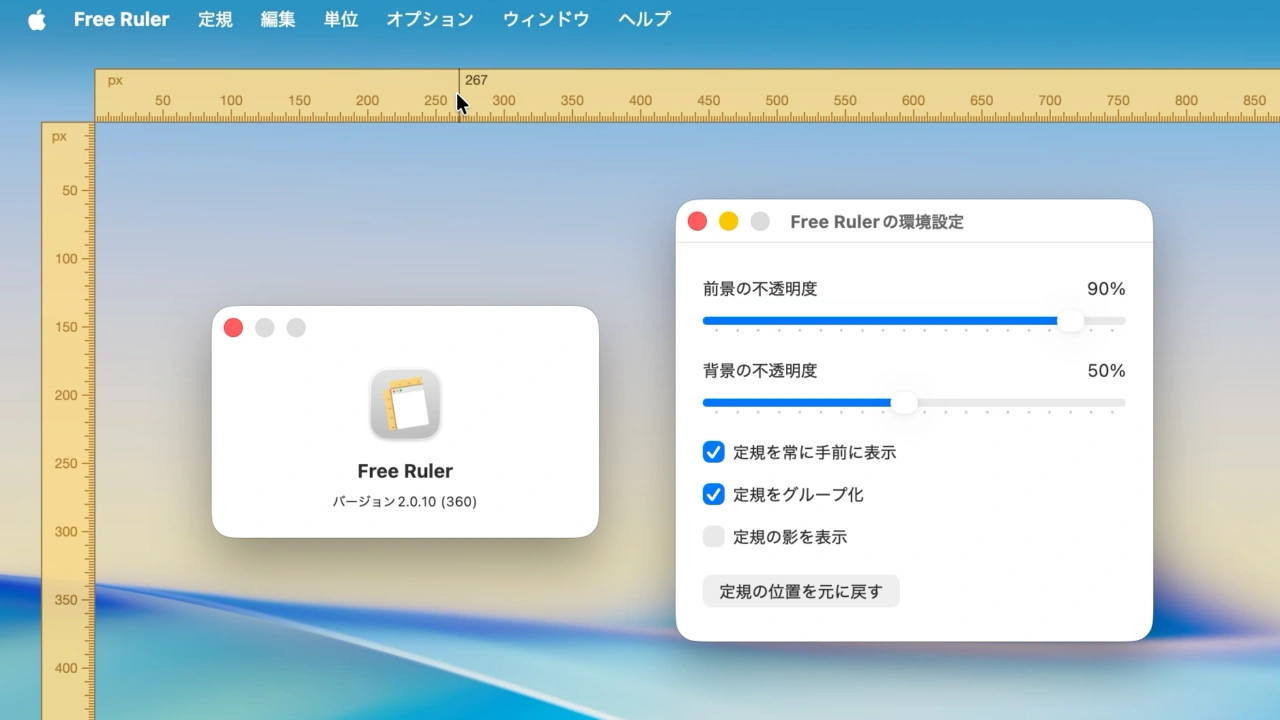Viewport: 1280px width, 720px height.
Task: Uncheck 定規をグループ化 checkbox
Action: [x=713, y=494]
